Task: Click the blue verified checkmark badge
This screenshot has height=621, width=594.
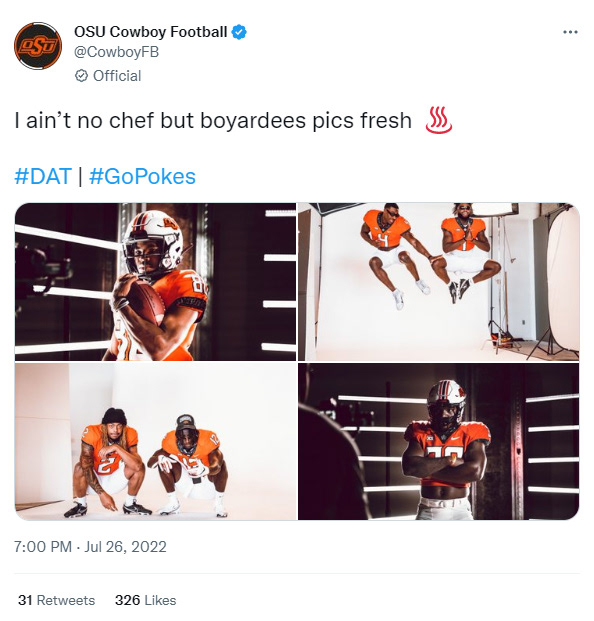Action: [x=239, y=32]
